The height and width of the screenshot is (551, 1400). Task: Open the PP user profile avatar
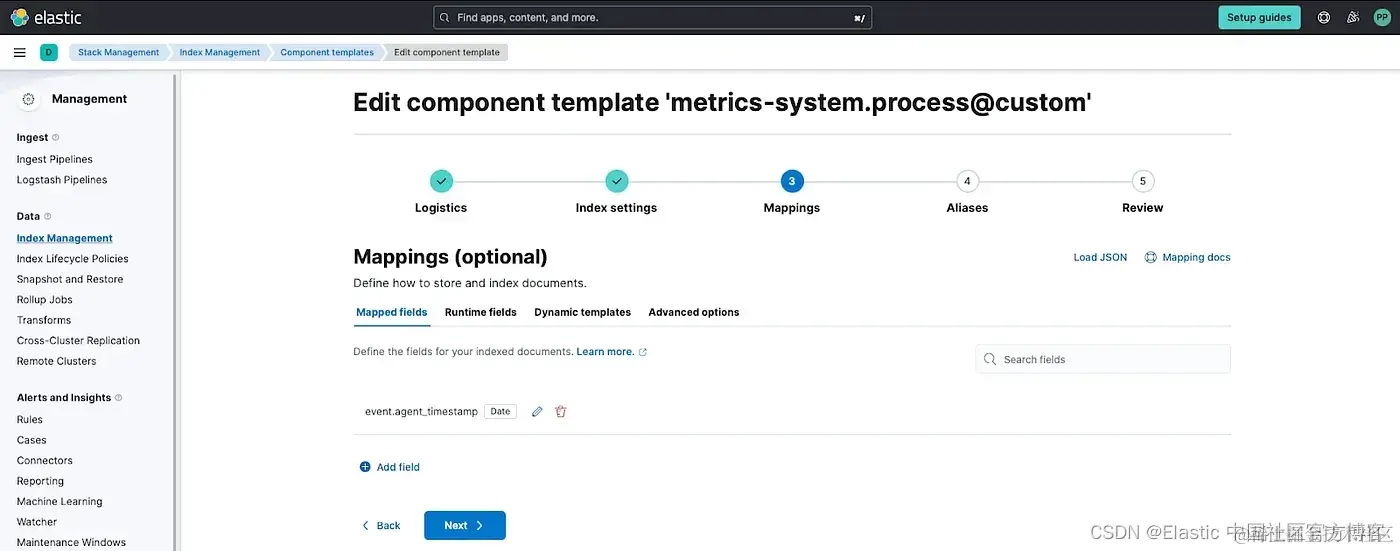(1382, 17)
